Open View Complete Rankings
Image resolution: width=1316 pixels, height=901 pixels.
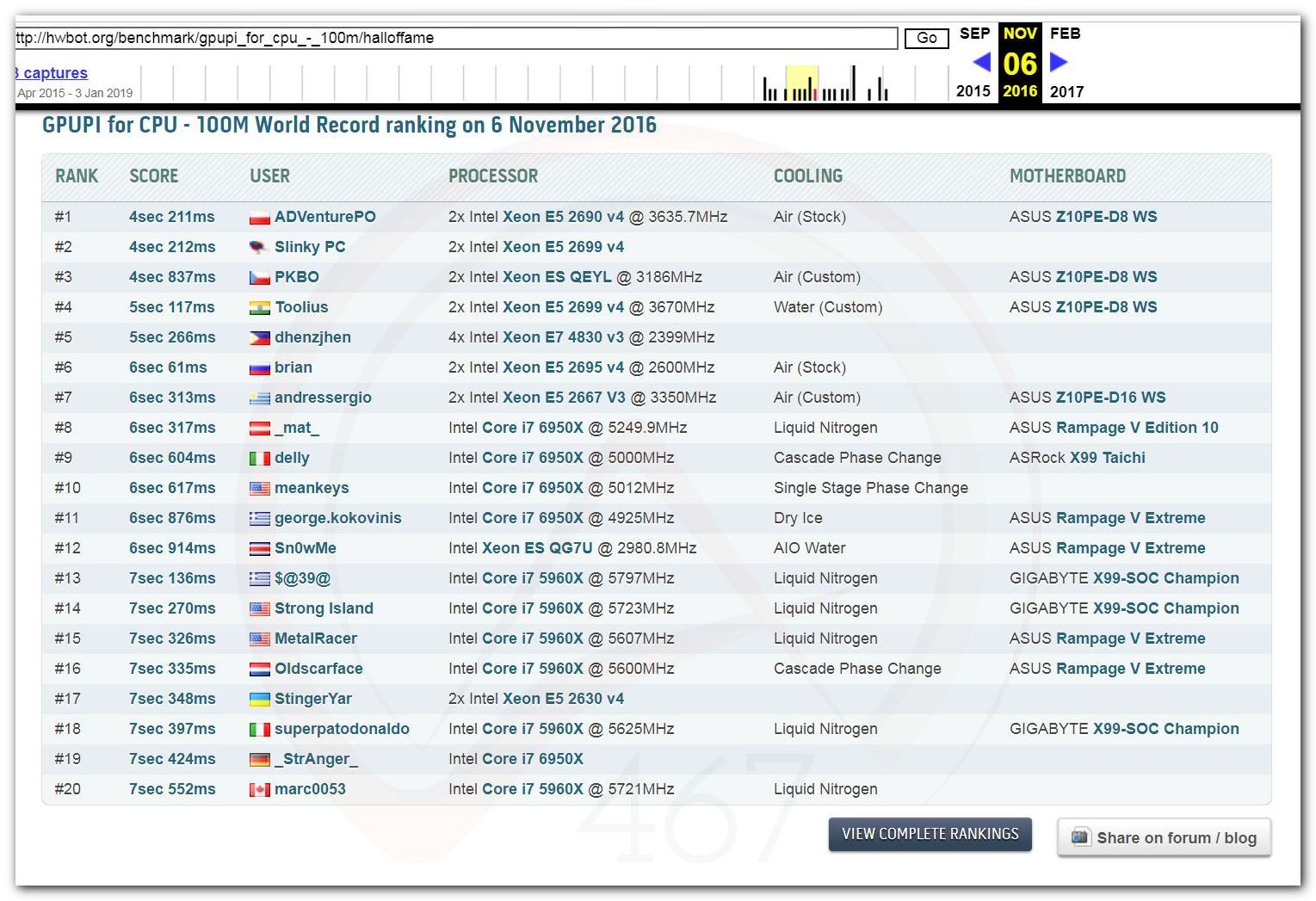point(930,834)
